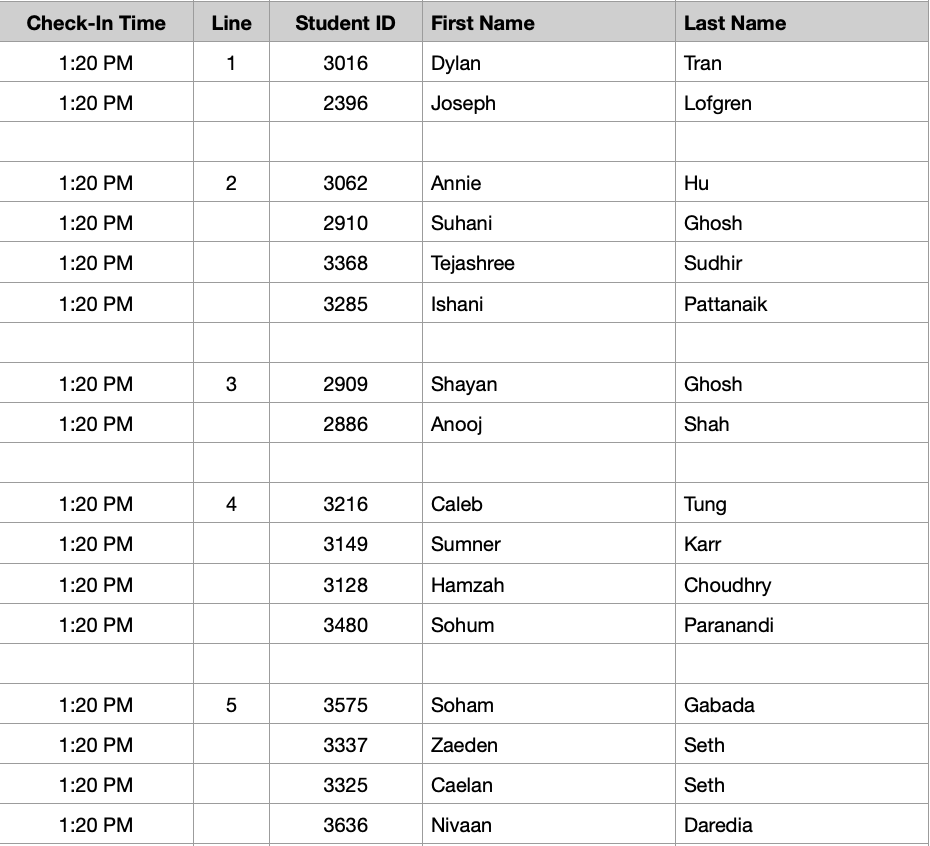Select the Line column header
Image resolution: width=930 pixels, height=846 pixels.
pos(231,23)
